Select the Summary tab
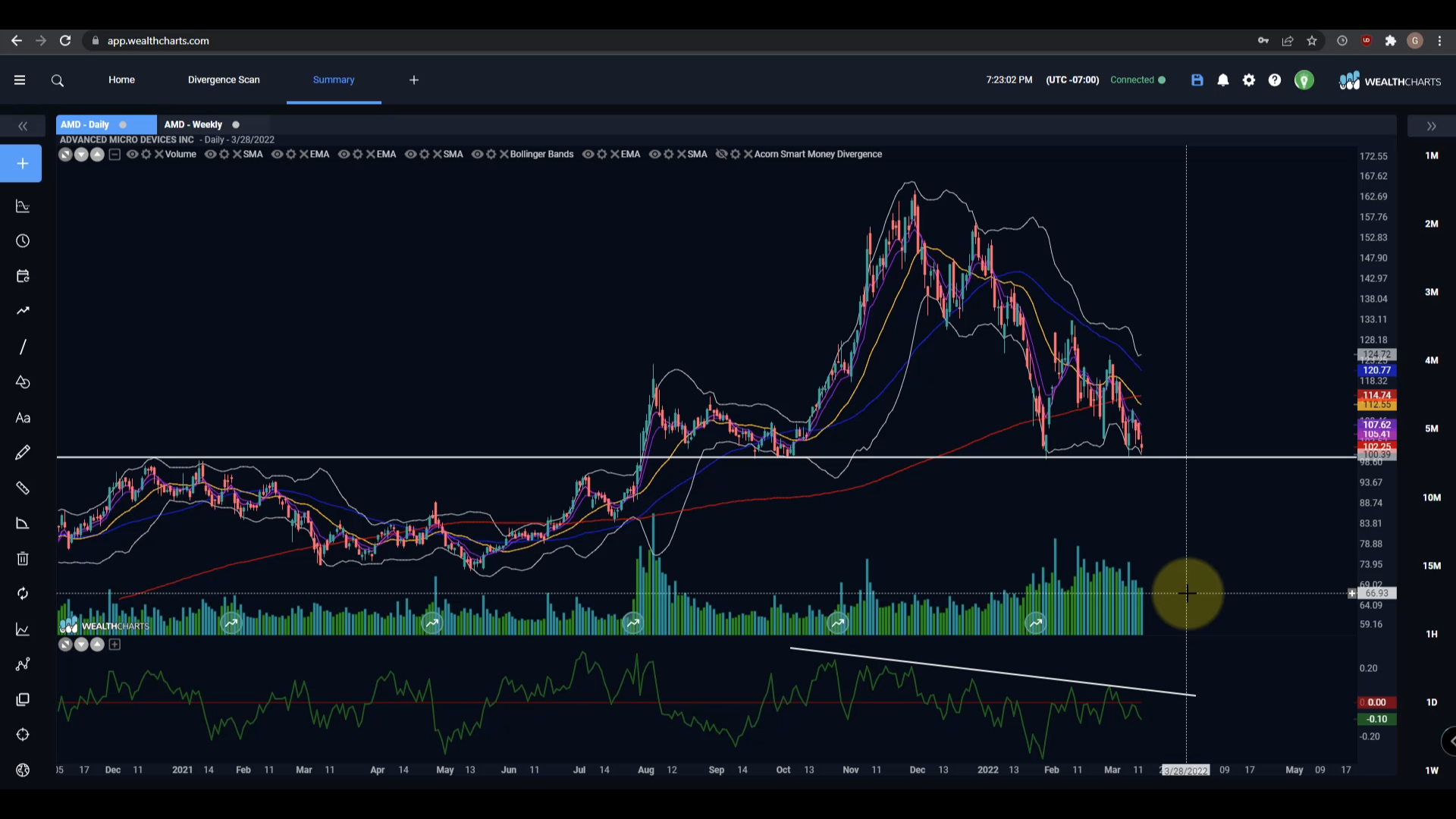This screenshot has height=819, width=1456. tap(334, 80)
